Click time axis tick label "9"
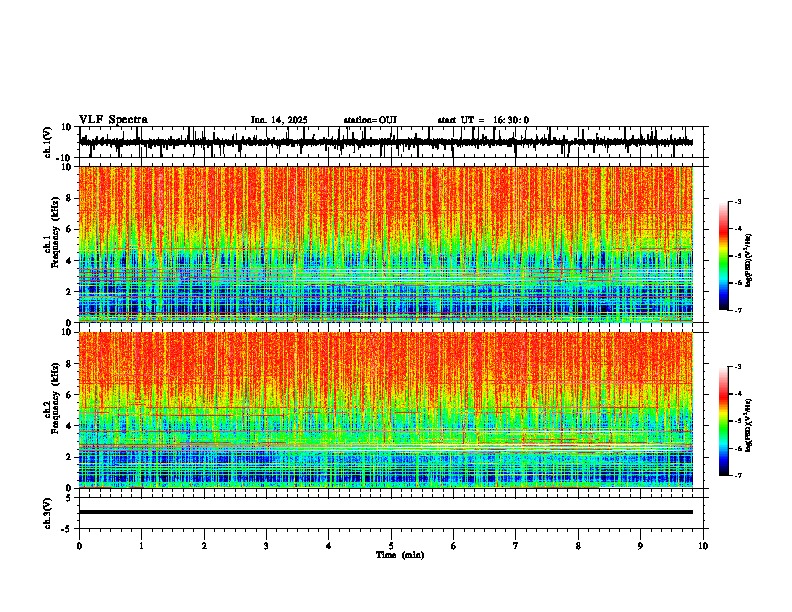 coord(640,546)
